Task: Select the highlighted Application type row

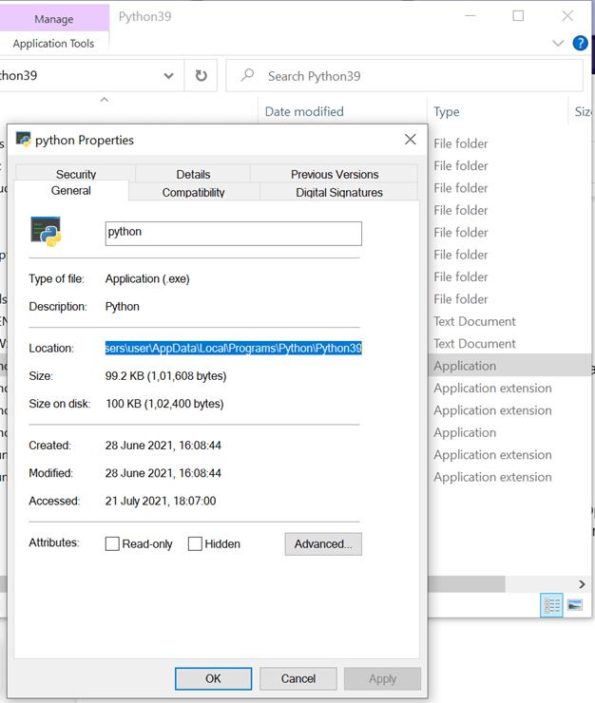Action: [x=510, y=365]
